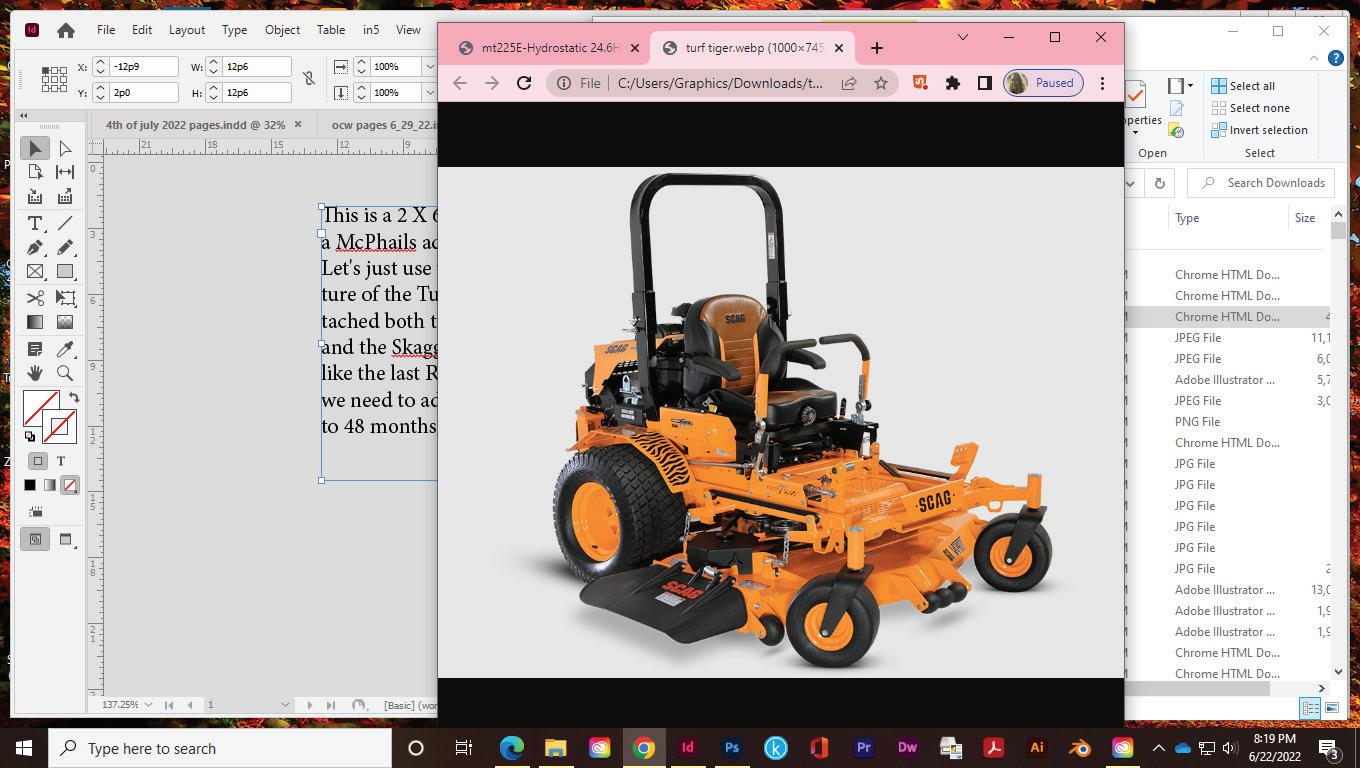Open the zoom level dropdown showing 137.25%

(x=149, y=705)
